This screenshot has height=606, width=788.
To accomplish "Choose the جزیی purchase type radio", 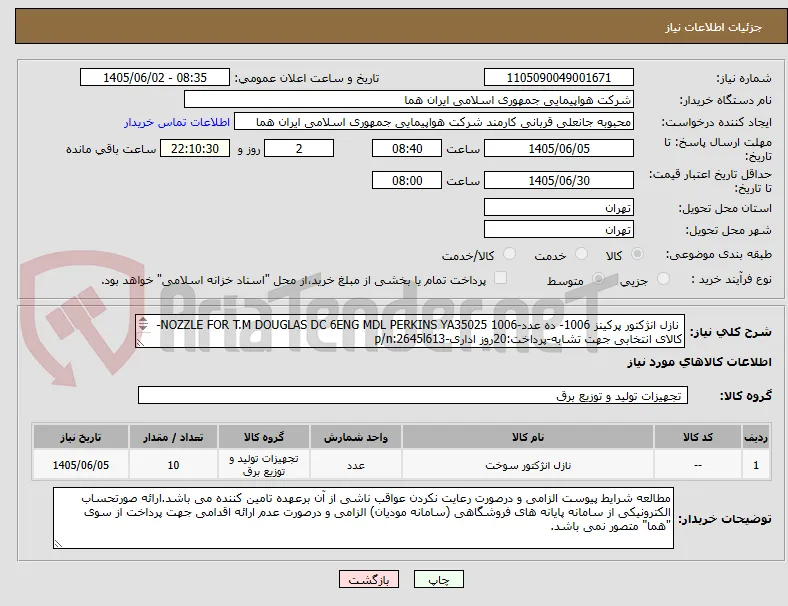I will click(663, 278).
